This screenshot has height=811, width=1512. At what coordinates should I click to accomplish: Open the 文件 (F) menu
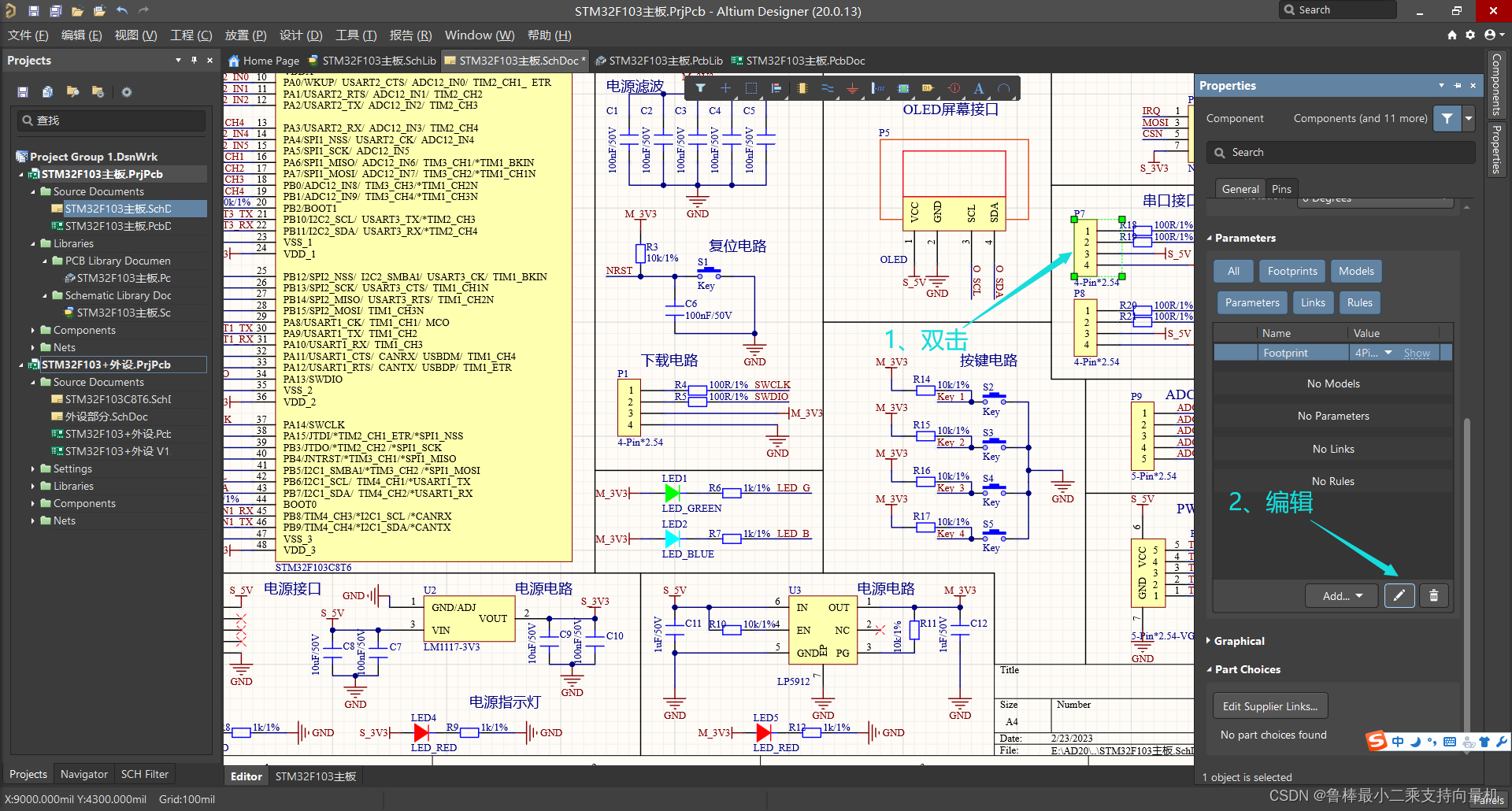coord(28,35)
